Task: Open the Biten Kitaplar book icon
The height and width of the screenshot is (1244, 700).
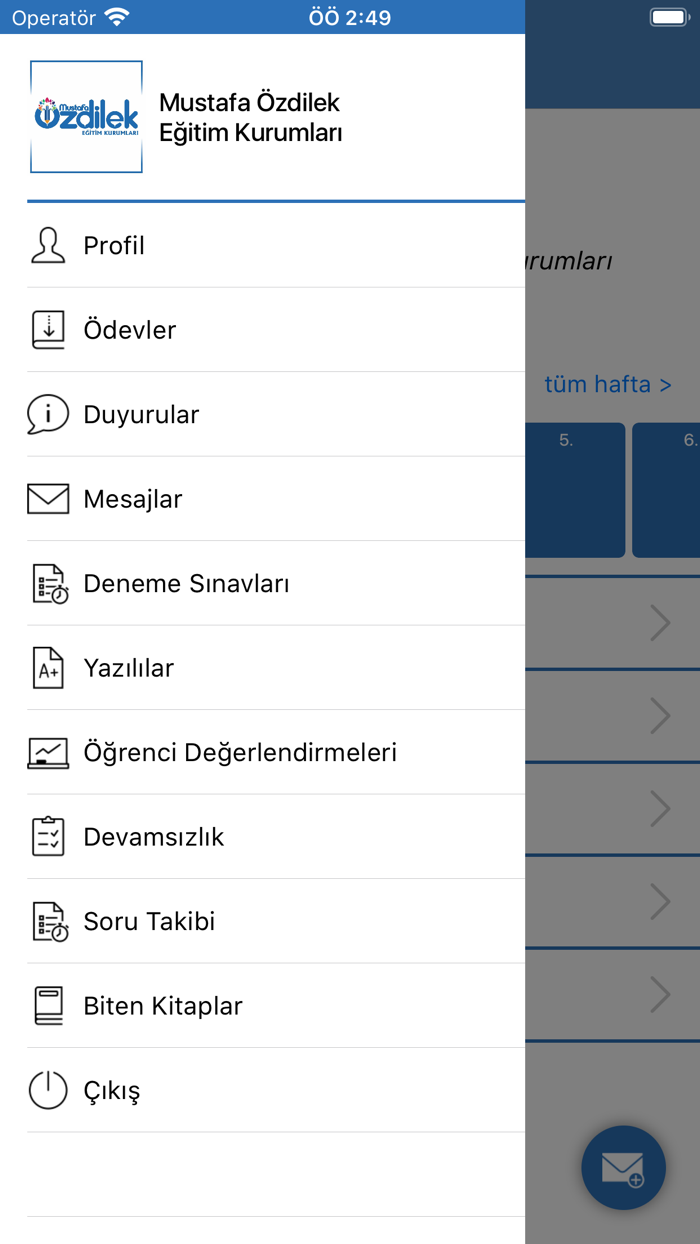Action: point(47,1005)
